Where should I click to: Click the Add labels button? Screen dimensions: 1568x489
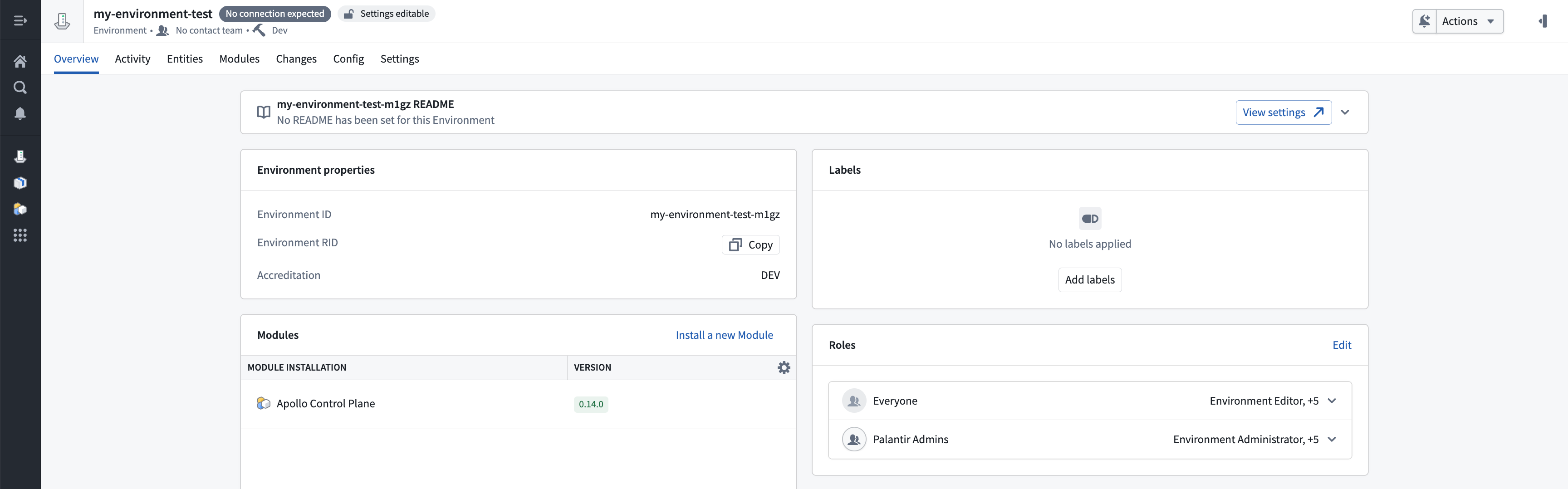coord(1090,280)
